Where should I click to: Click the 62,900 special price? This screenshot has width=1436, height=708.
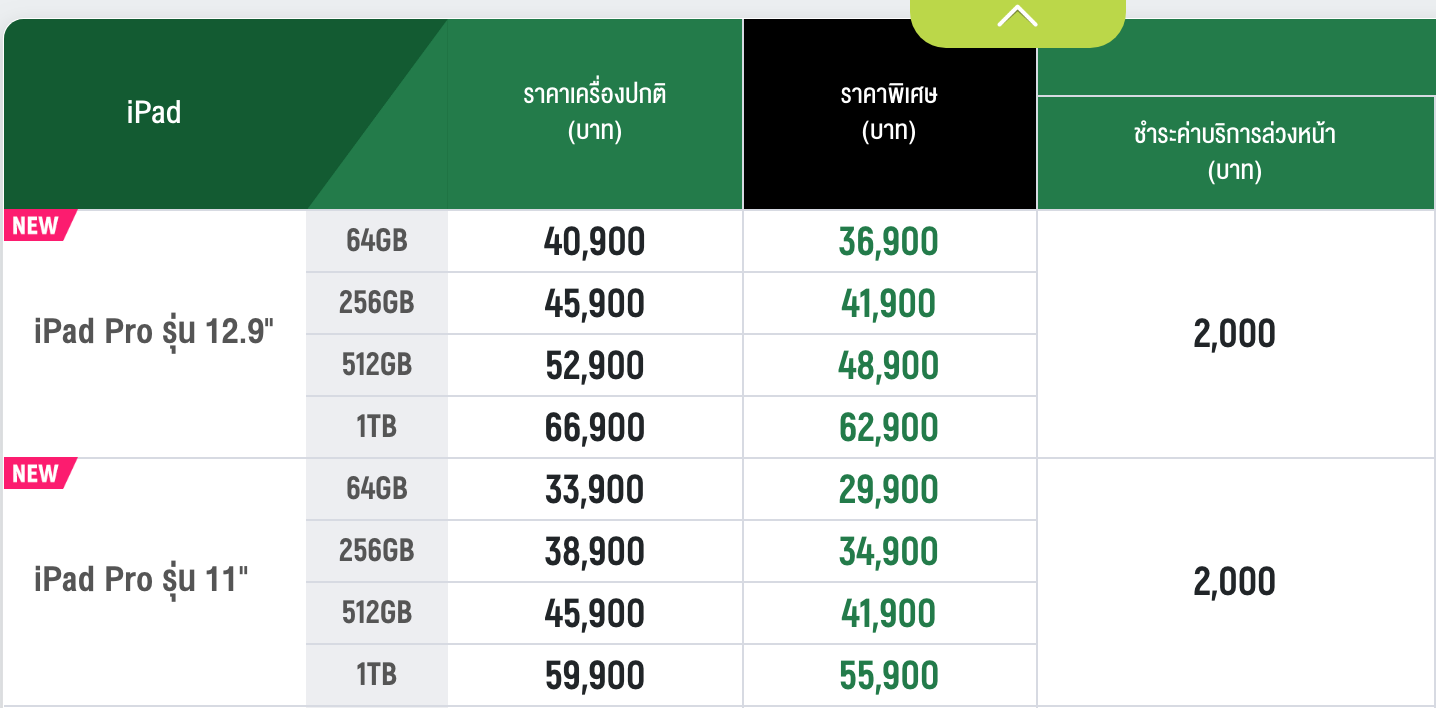coord(888,428)
